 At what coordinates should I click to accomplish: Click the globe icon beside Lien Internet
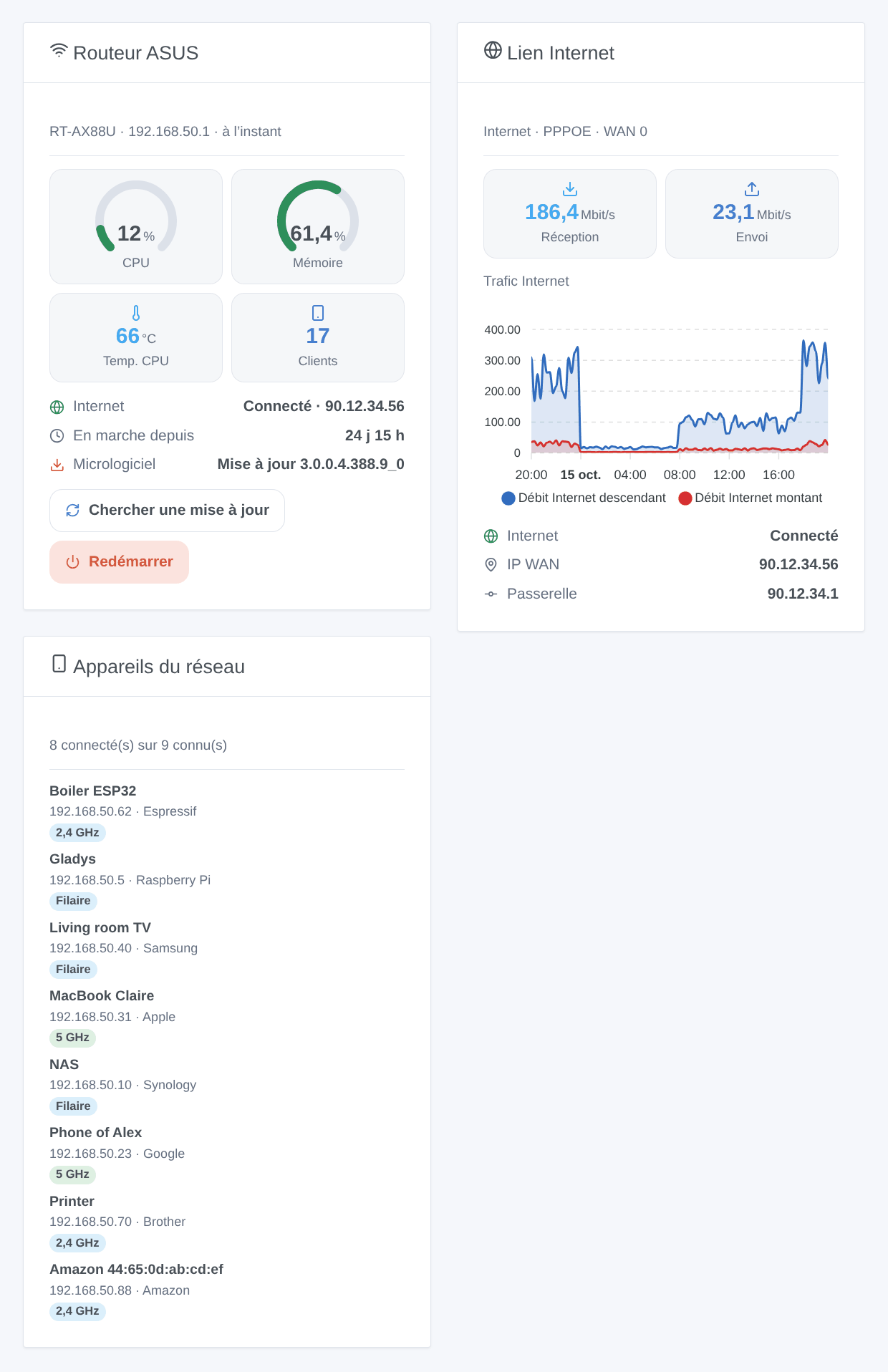tap(493, 50)
